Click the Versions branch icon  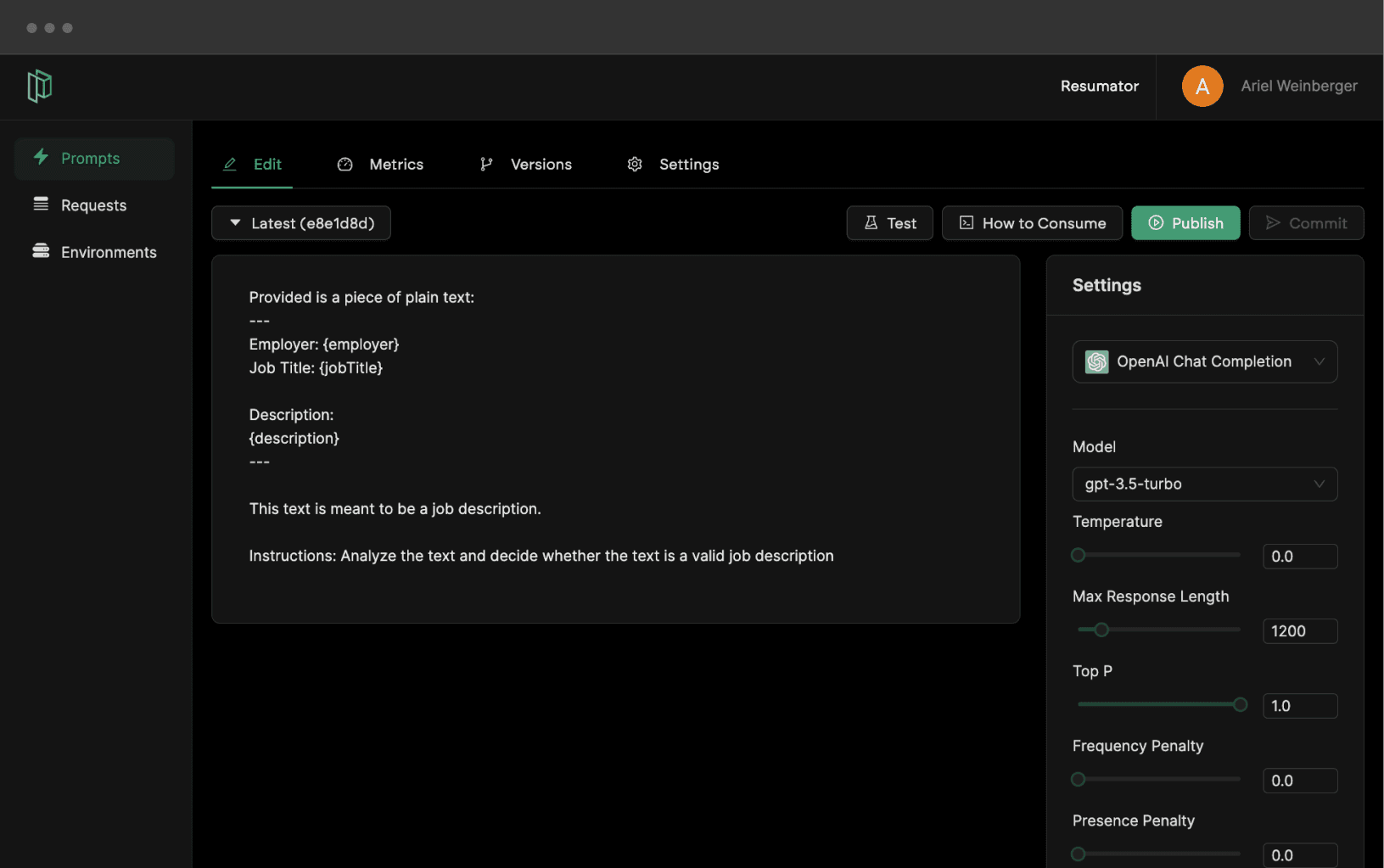[x=486, y=165]
